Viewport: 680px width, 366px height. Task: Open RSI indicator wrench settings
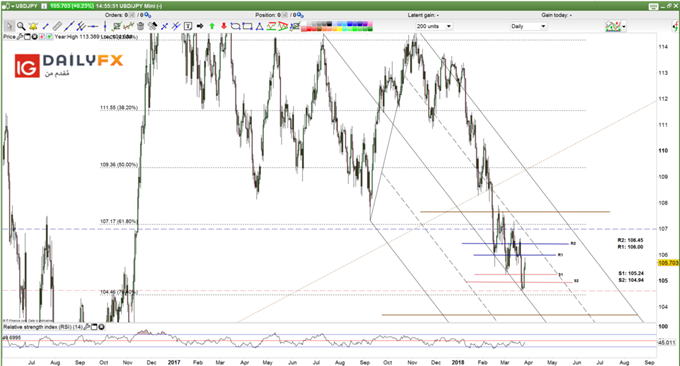[87, 327]
